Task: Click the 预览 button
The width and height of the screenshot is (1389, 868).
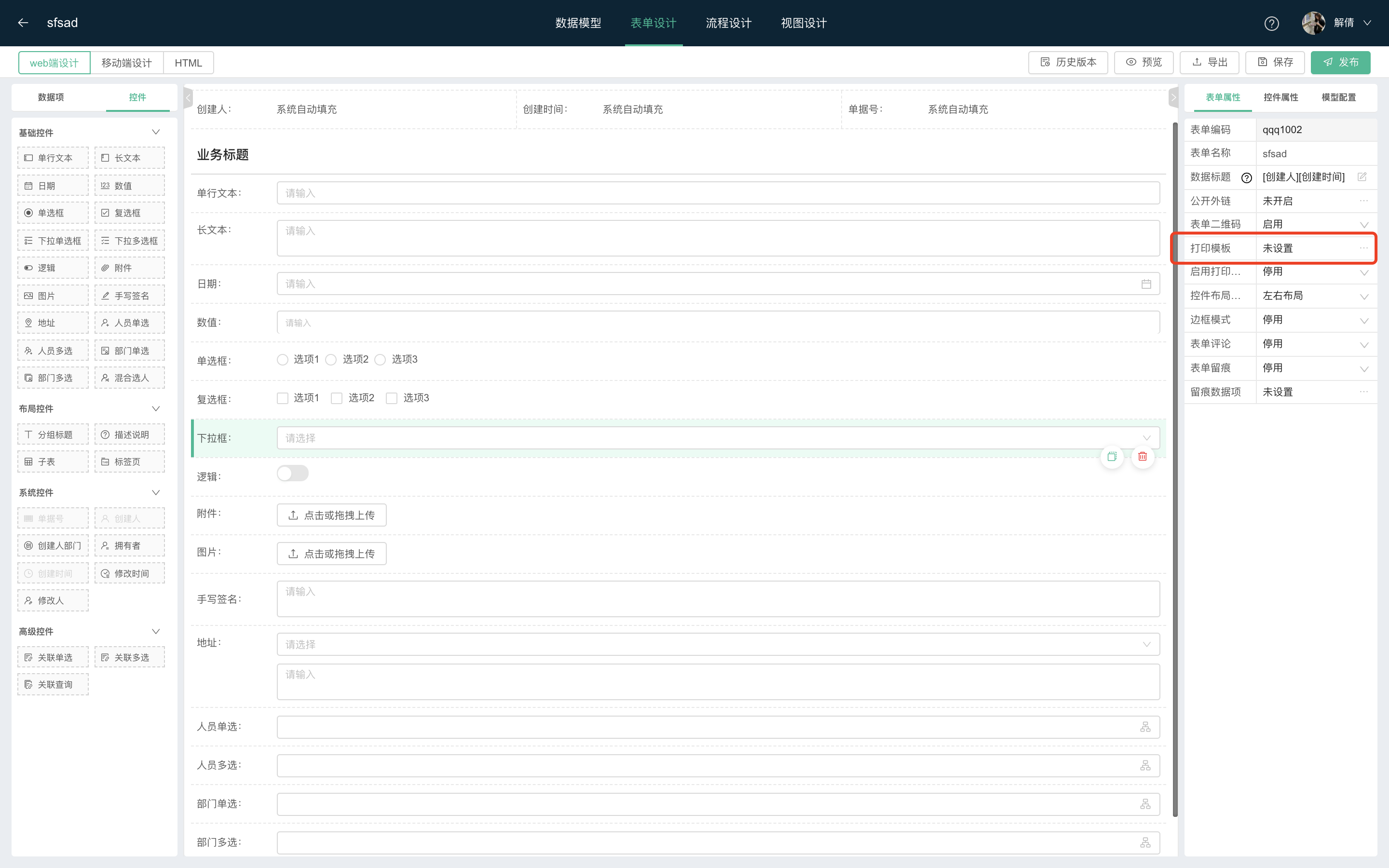Action: tap(1144, 62)
